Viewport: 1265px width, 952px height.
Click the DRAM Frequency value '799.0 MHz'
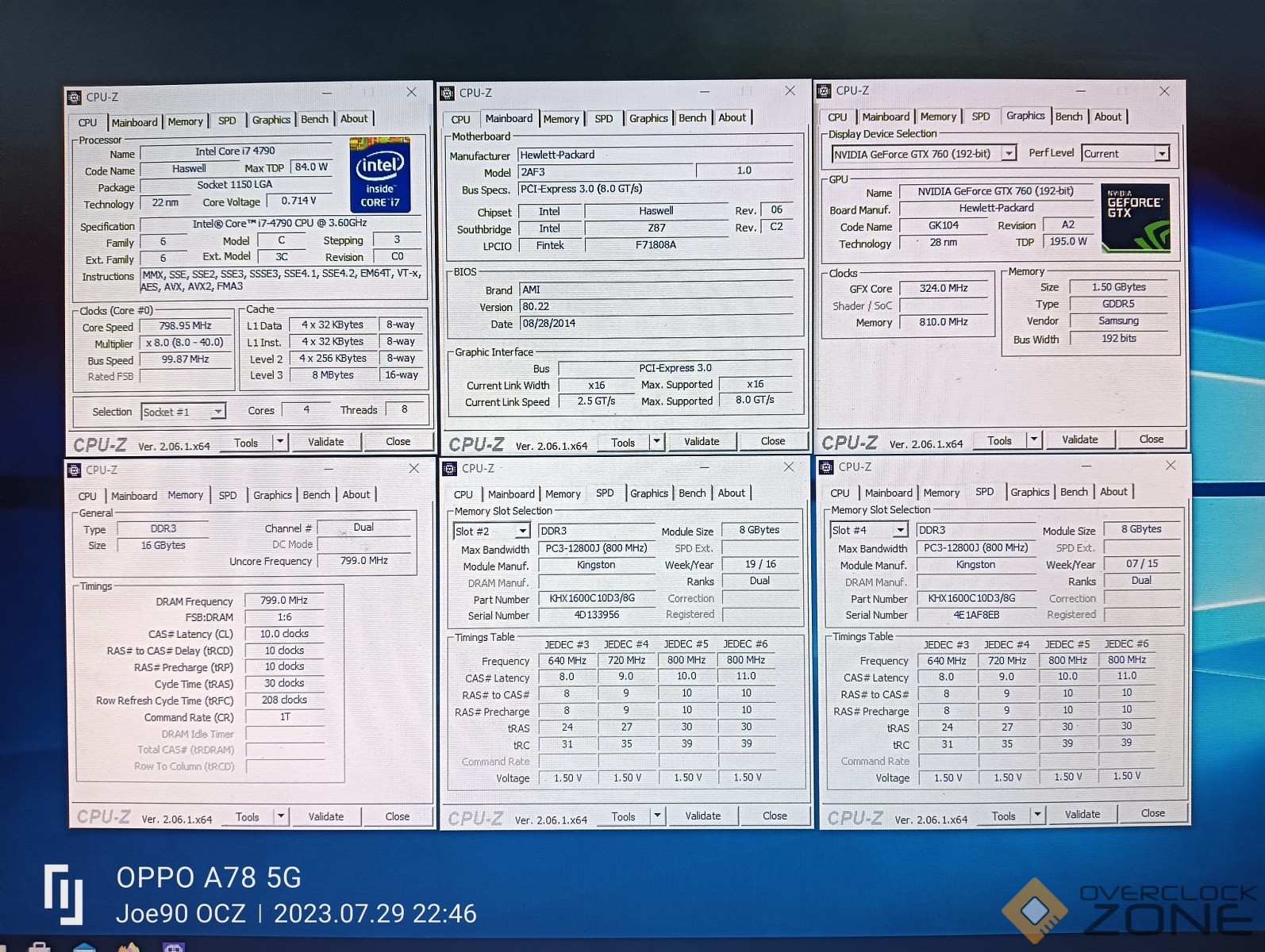pyautogui.click(x=284, y=601)
